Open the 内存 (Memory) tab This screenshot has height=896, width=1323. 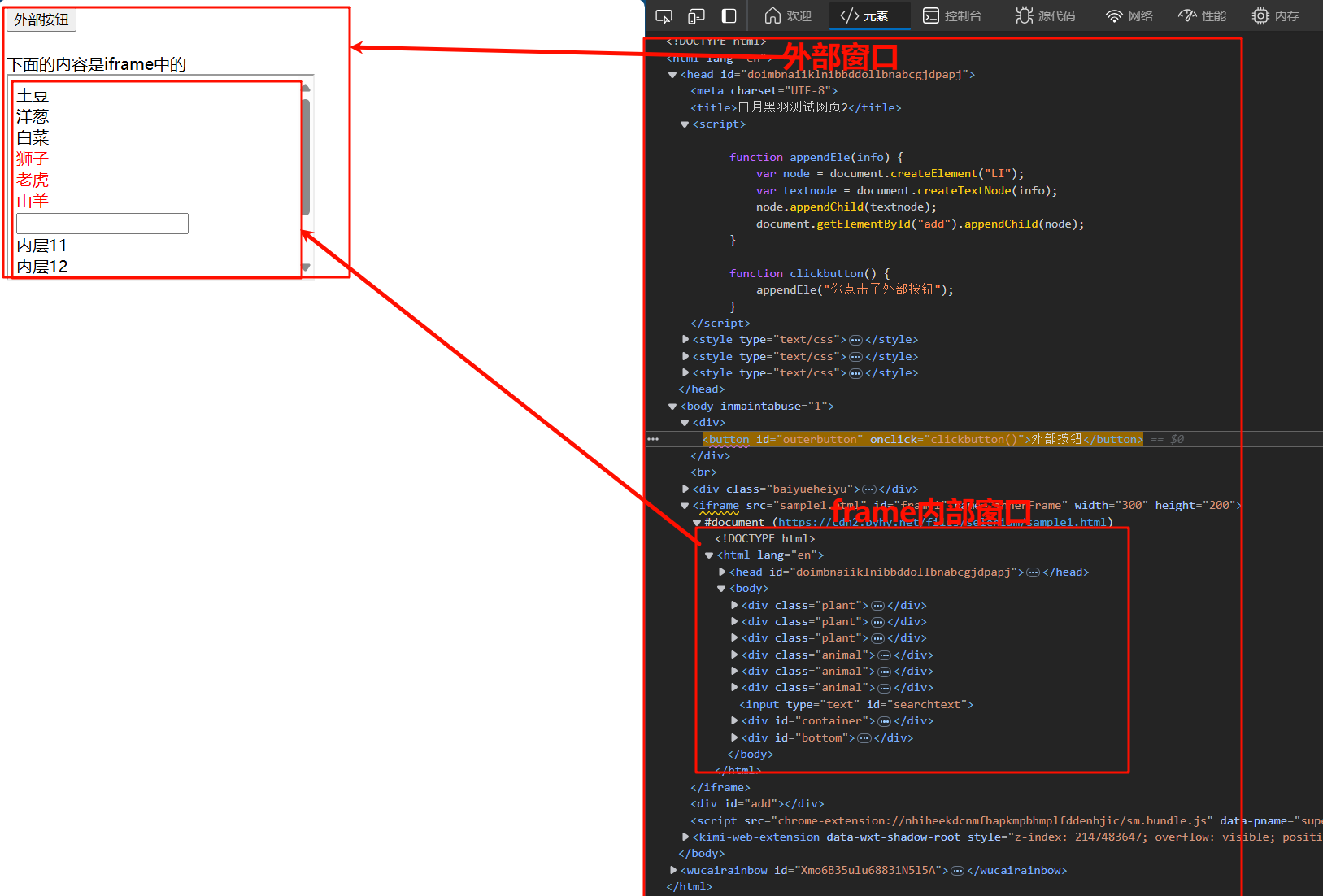coord(1276,16)
